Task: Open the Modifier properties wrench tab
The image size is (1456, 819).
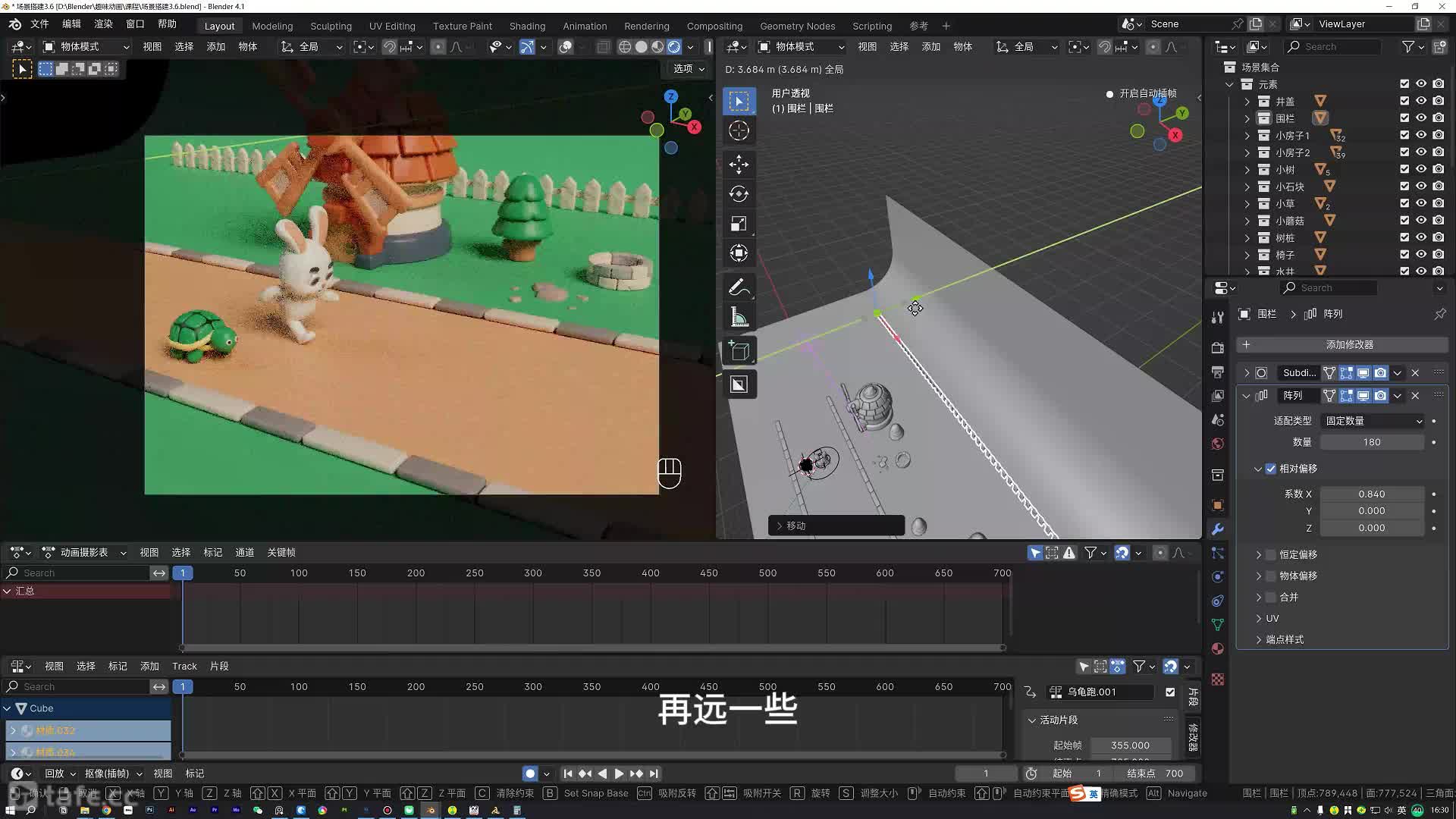Action: point(1217,529)
